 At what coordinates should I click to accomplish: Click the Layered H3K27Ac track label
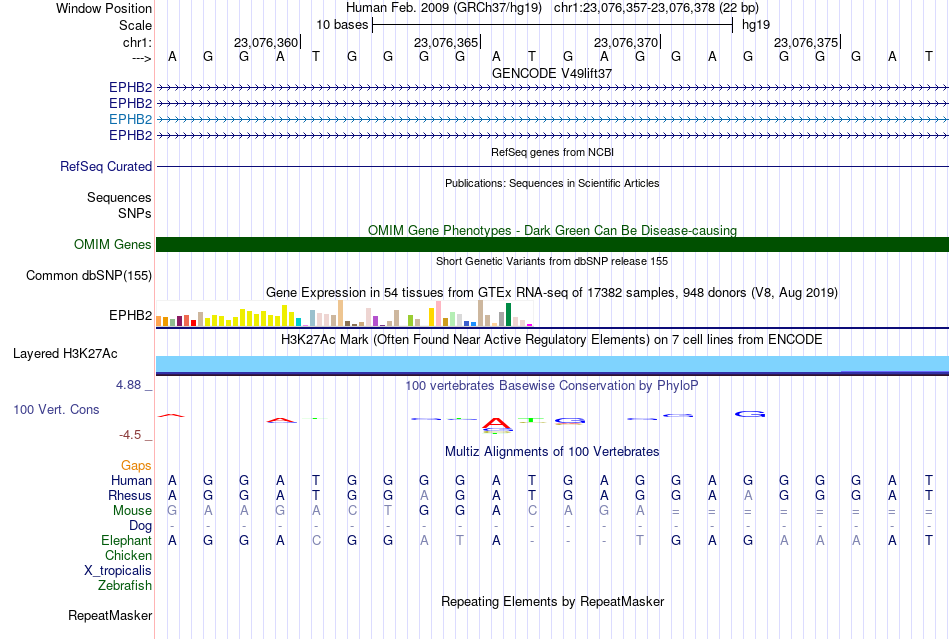pos(65,353)
